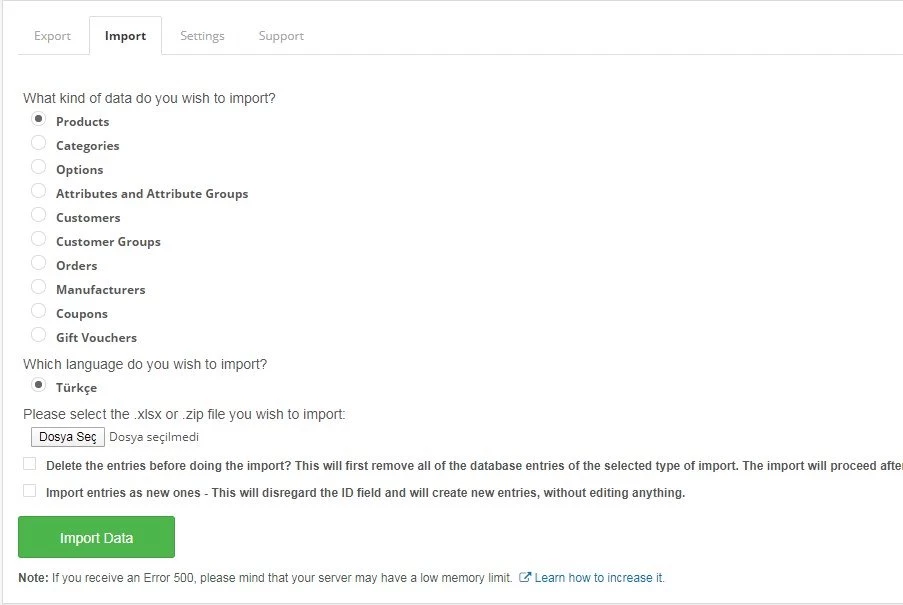The width and height of the screenshot is (903, 605).
Task: Switch to the Export tab
Action: click(x=52, y=35)
